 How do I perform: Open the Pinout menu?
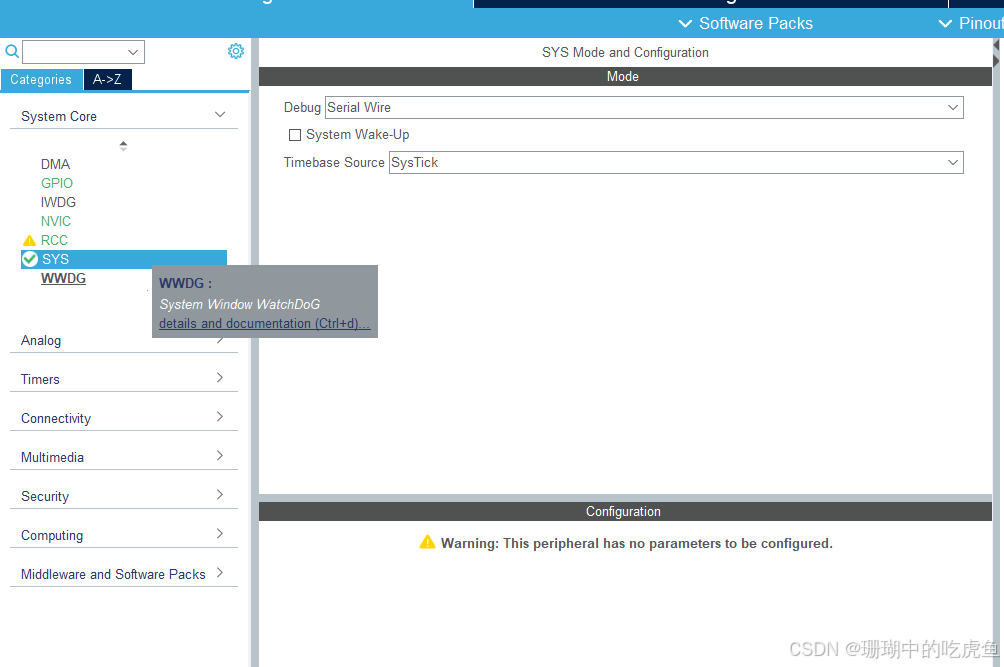(971, 24)
